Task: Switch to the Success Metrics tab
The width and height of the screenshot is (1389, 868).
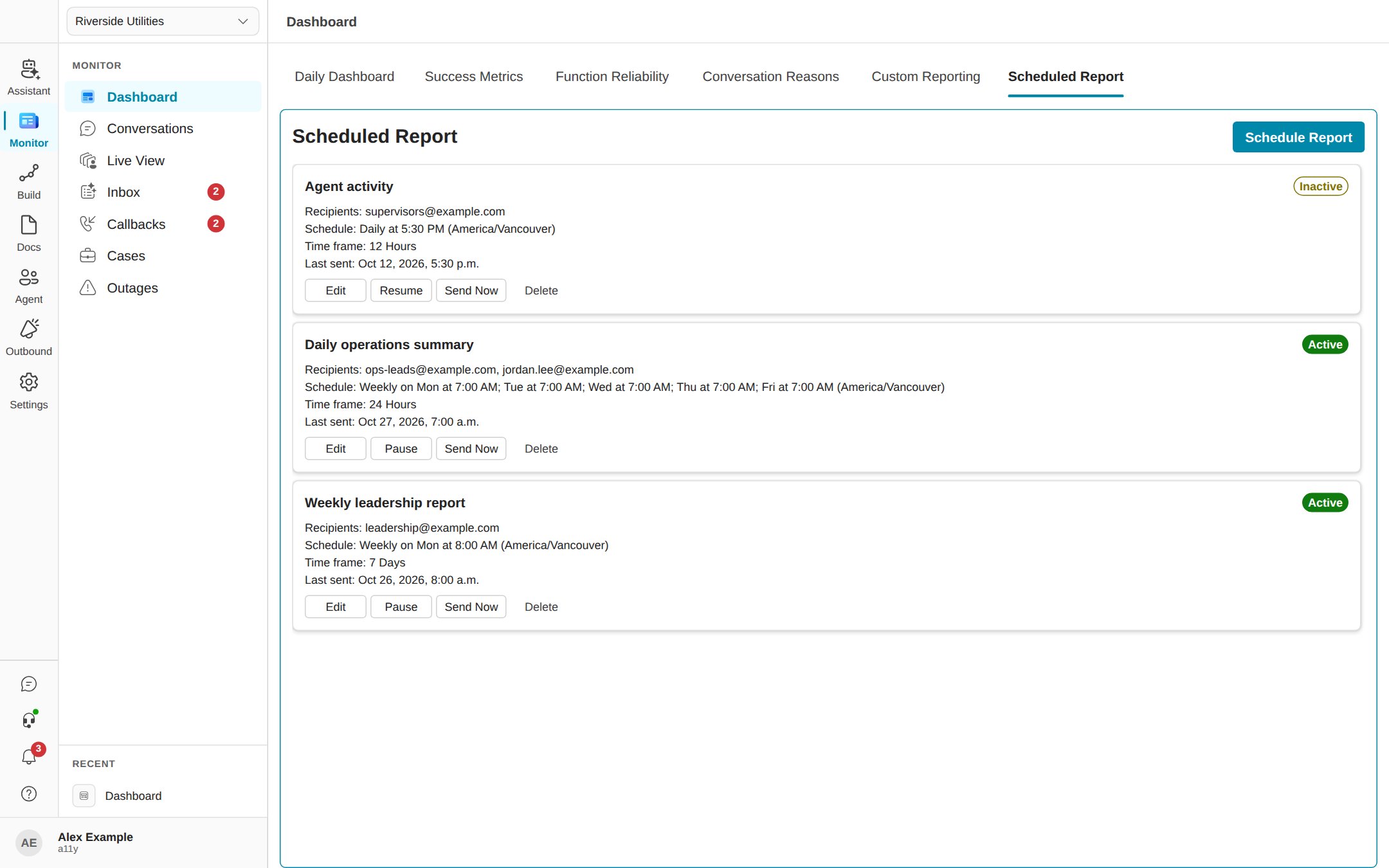Action: click(x=473, y=77)
